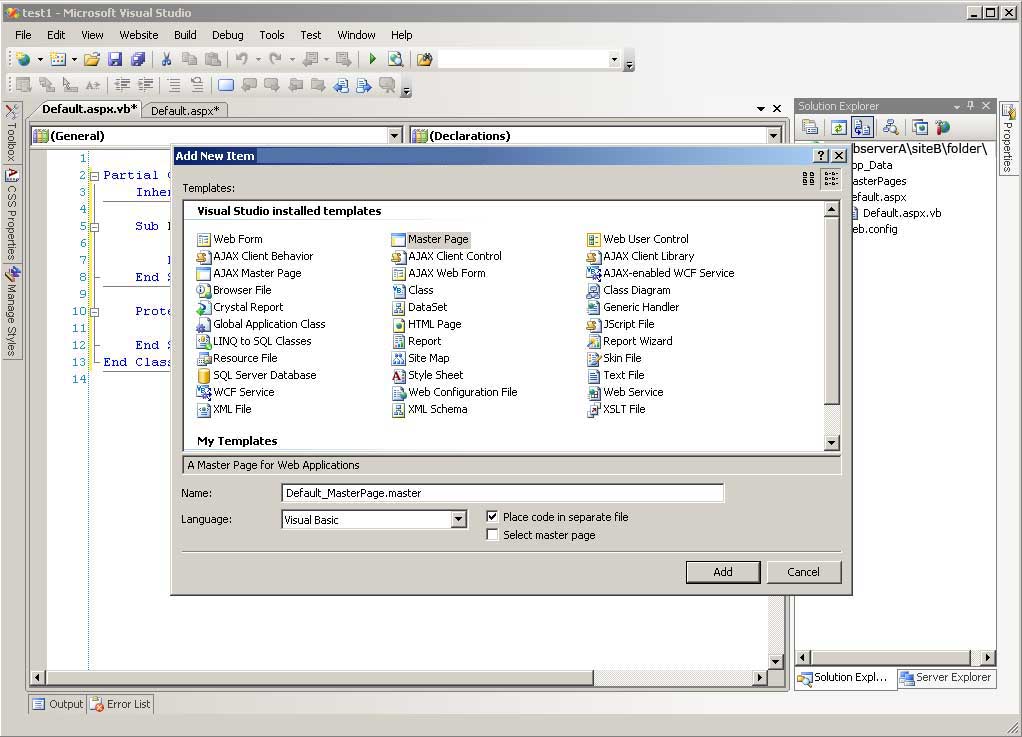Image resolution: width=1022 pixels, height=737 pixels.
Task: Open the Error List tab
Action: pos(121,704)
